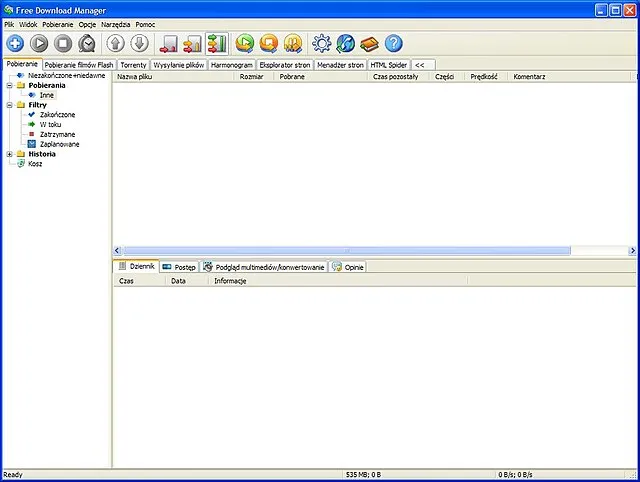The width and height of the screenshot is (640, 482).
Task: Collapse the Filtry tree folder
Action: (x=9, y=105)
